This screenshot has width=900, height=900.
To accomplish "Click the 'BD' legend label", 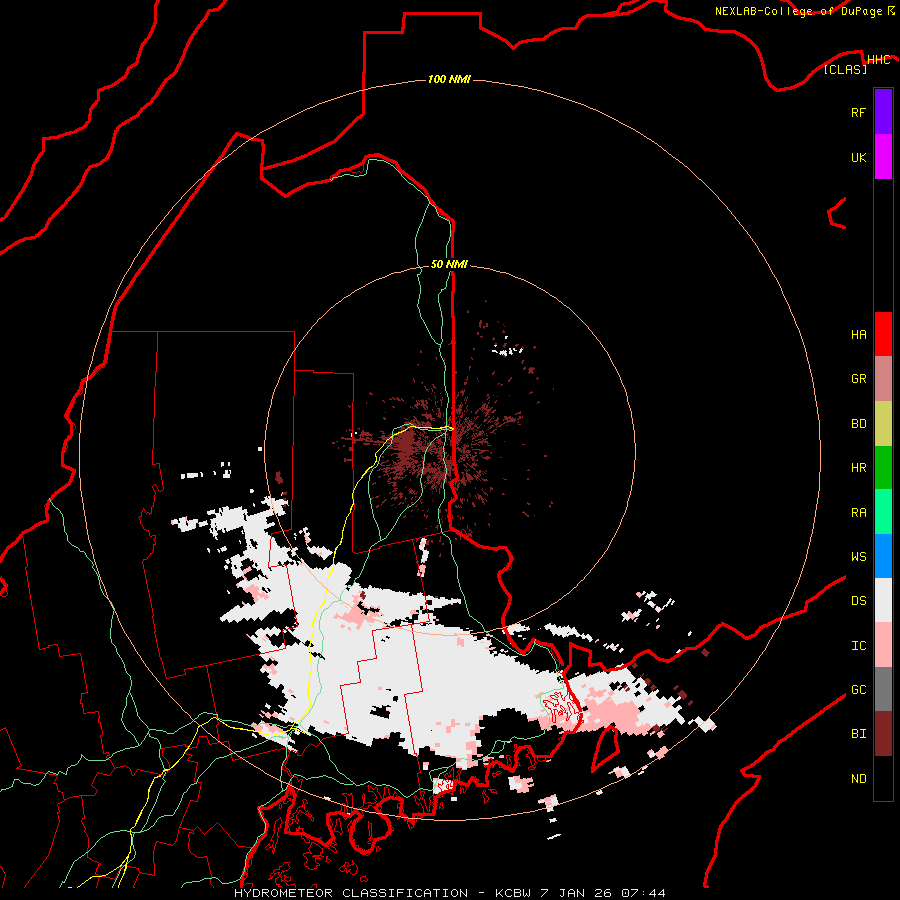I will [x=858, y=424].
